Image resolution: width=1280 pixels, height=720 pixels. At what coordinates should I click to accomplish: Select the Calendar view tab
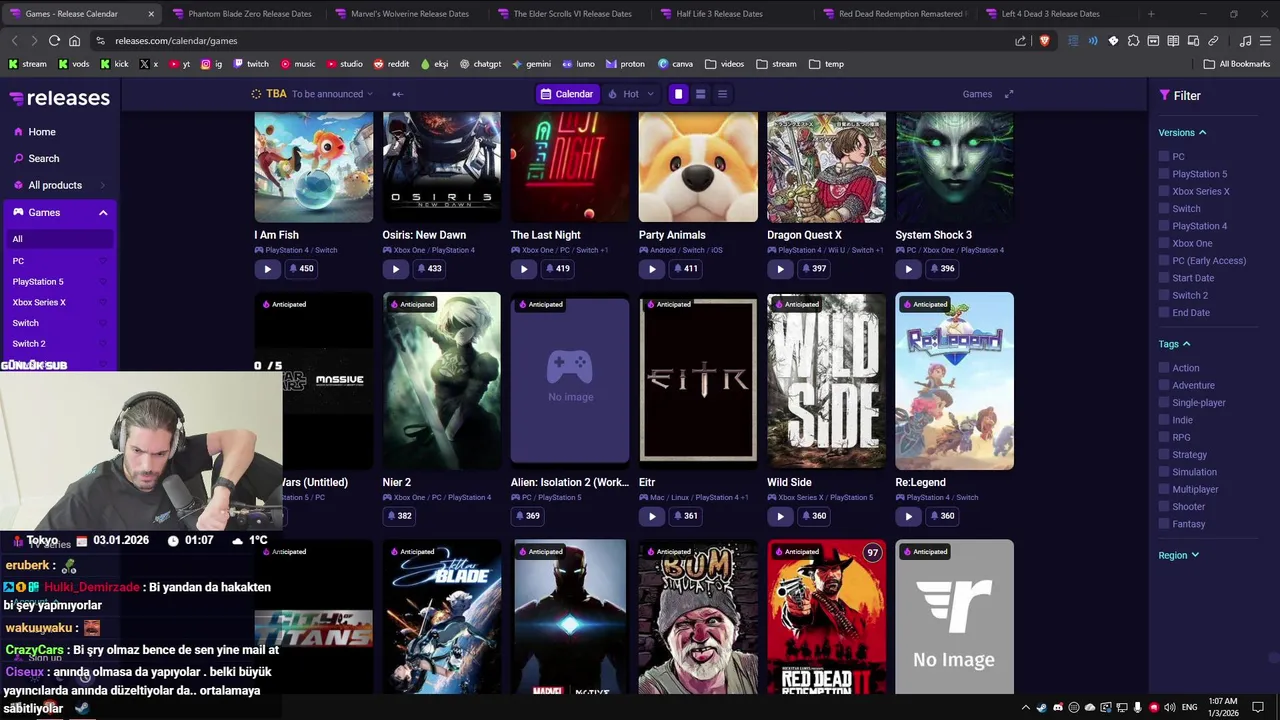567,94
